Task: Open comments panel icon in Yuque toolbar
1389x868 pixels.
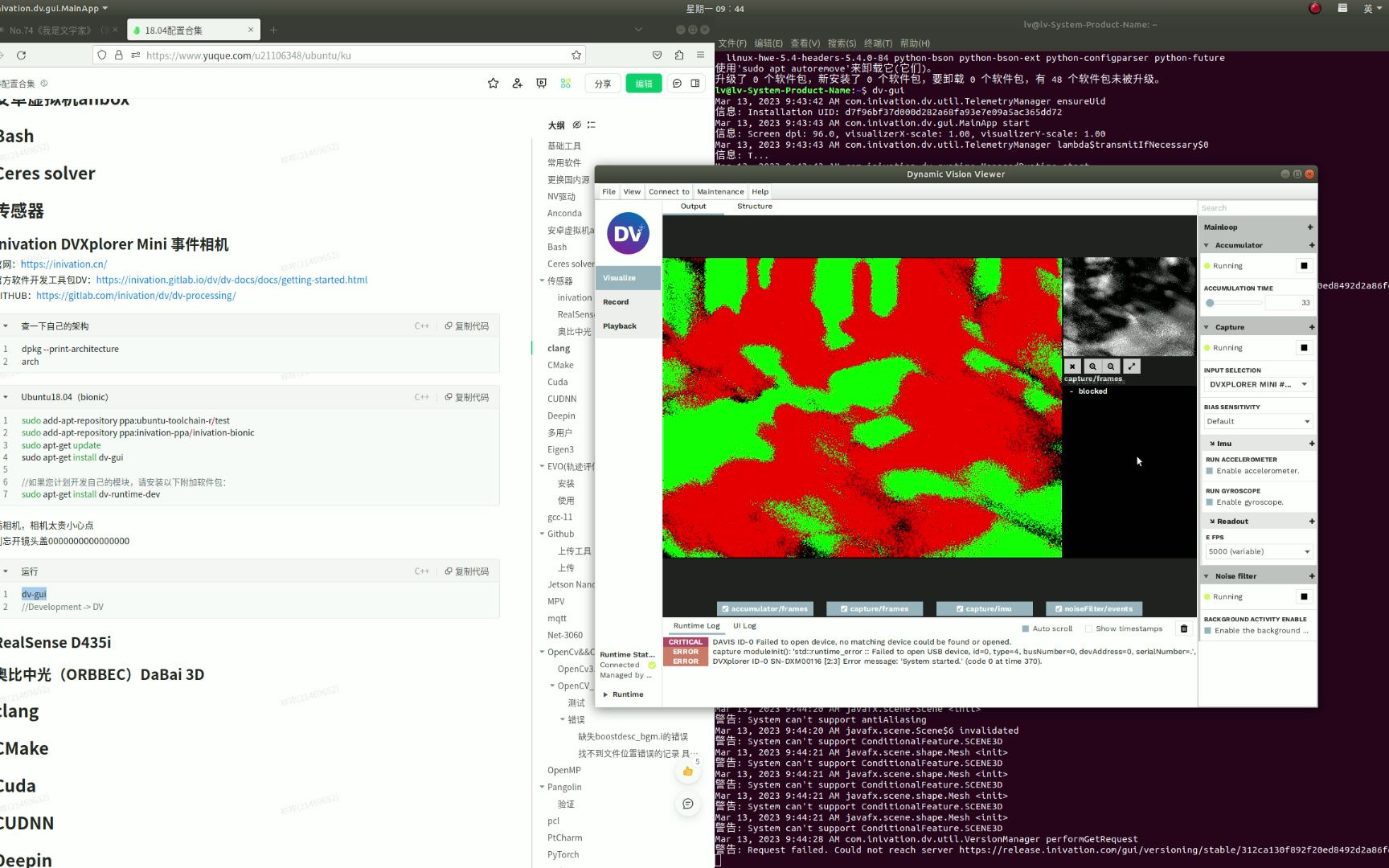Action: tap(677, 84)
